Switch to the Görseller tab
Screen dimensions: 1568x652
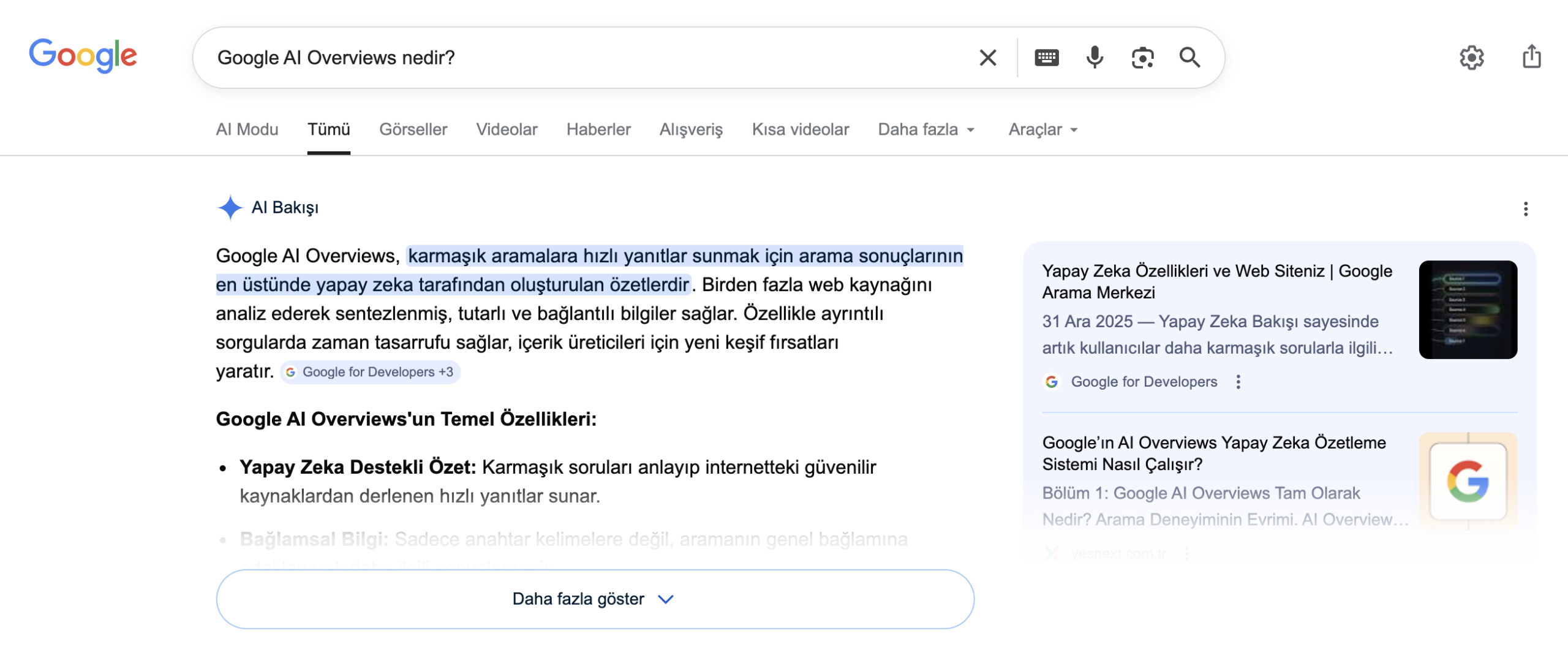[413, 129]
